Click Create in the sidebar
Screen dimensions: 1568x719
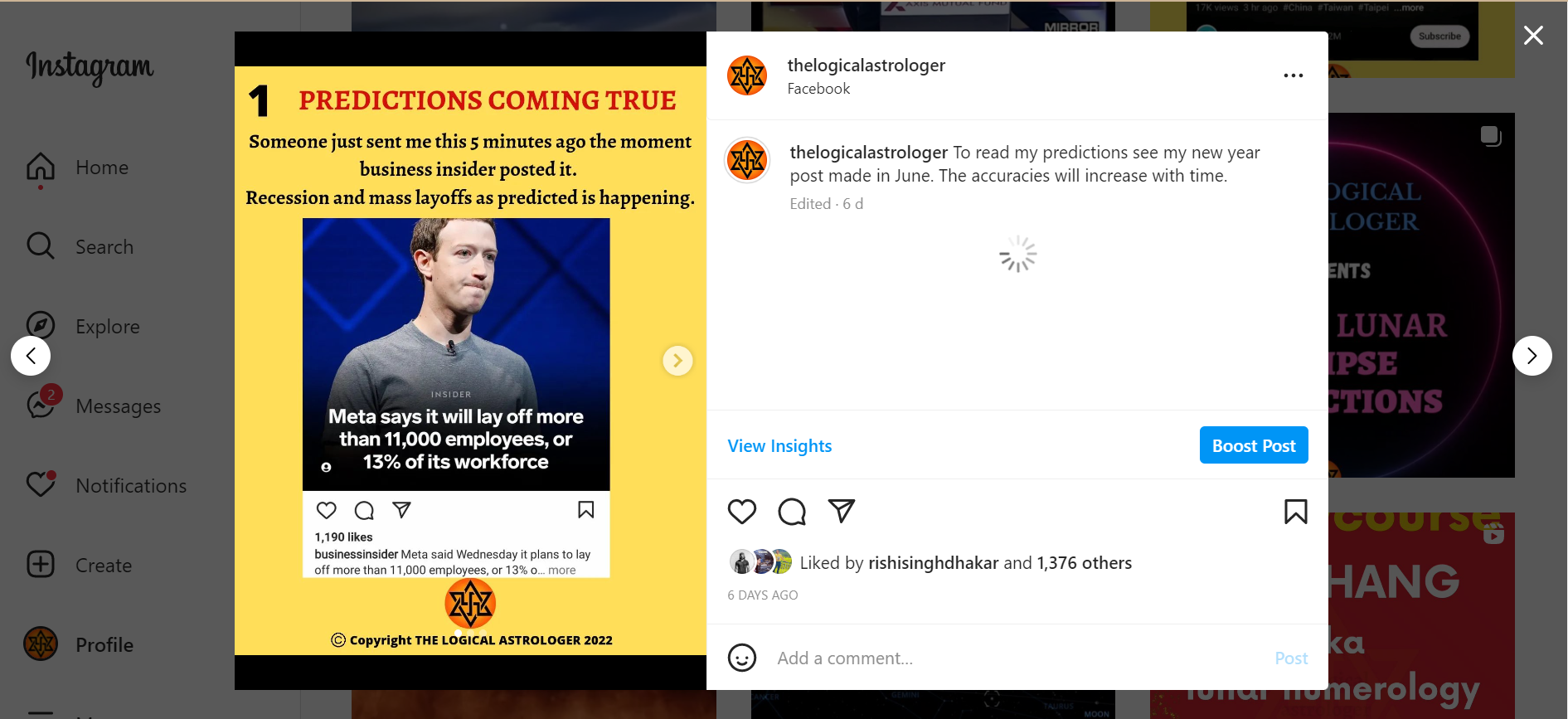pyautogui.click(x=80, y=566)
